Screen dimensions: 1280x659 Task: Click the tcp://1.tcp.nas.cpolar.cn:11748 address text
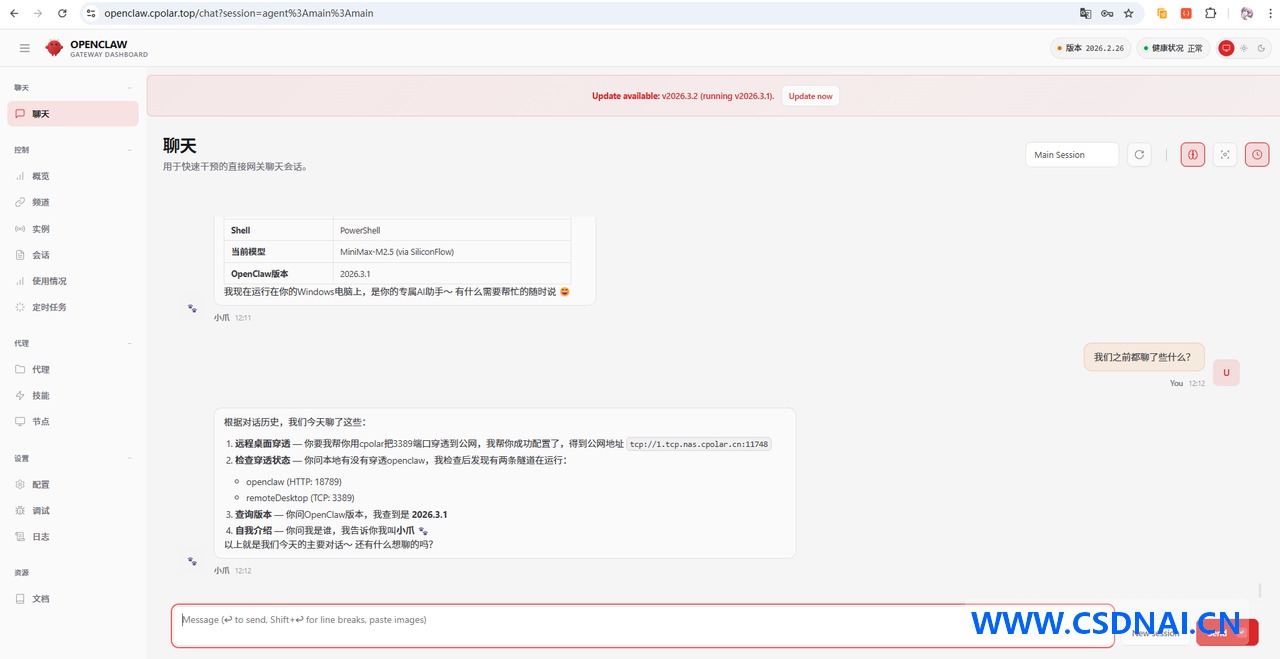tap(699, 444)
